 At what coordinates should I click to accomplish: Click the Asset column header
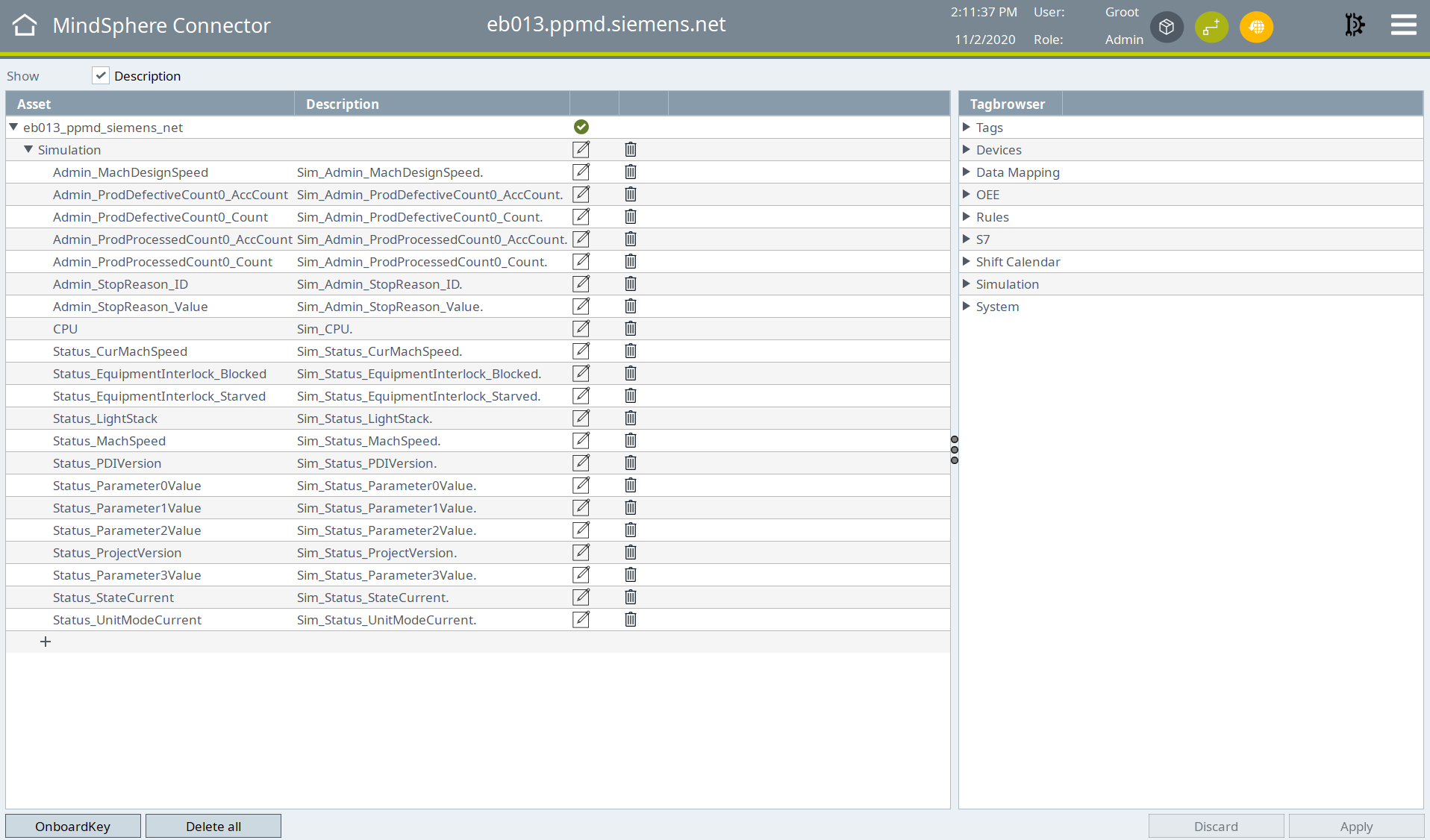34,104
